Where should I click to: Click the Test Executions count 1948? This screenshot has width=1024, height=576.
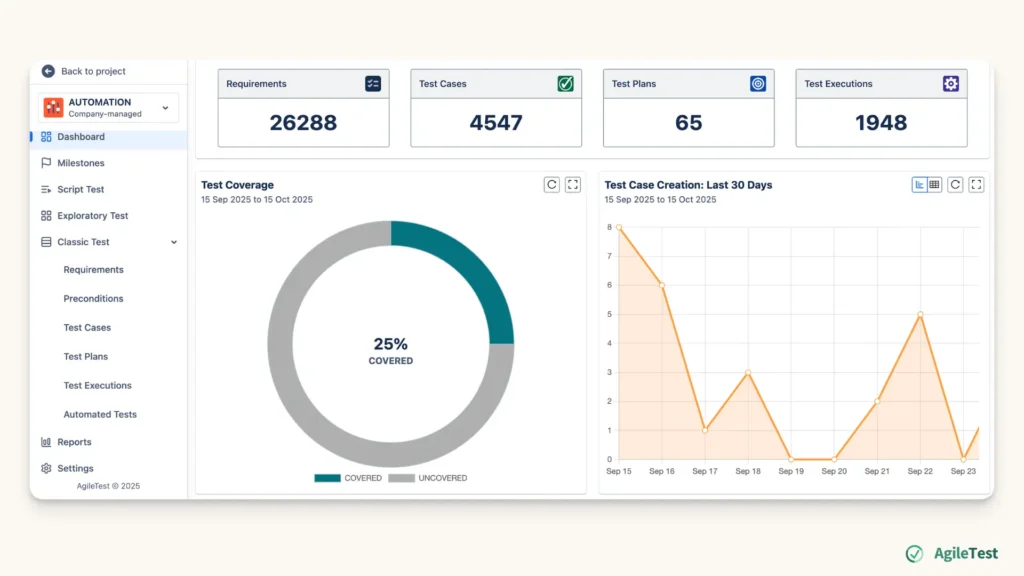point(881,123)
